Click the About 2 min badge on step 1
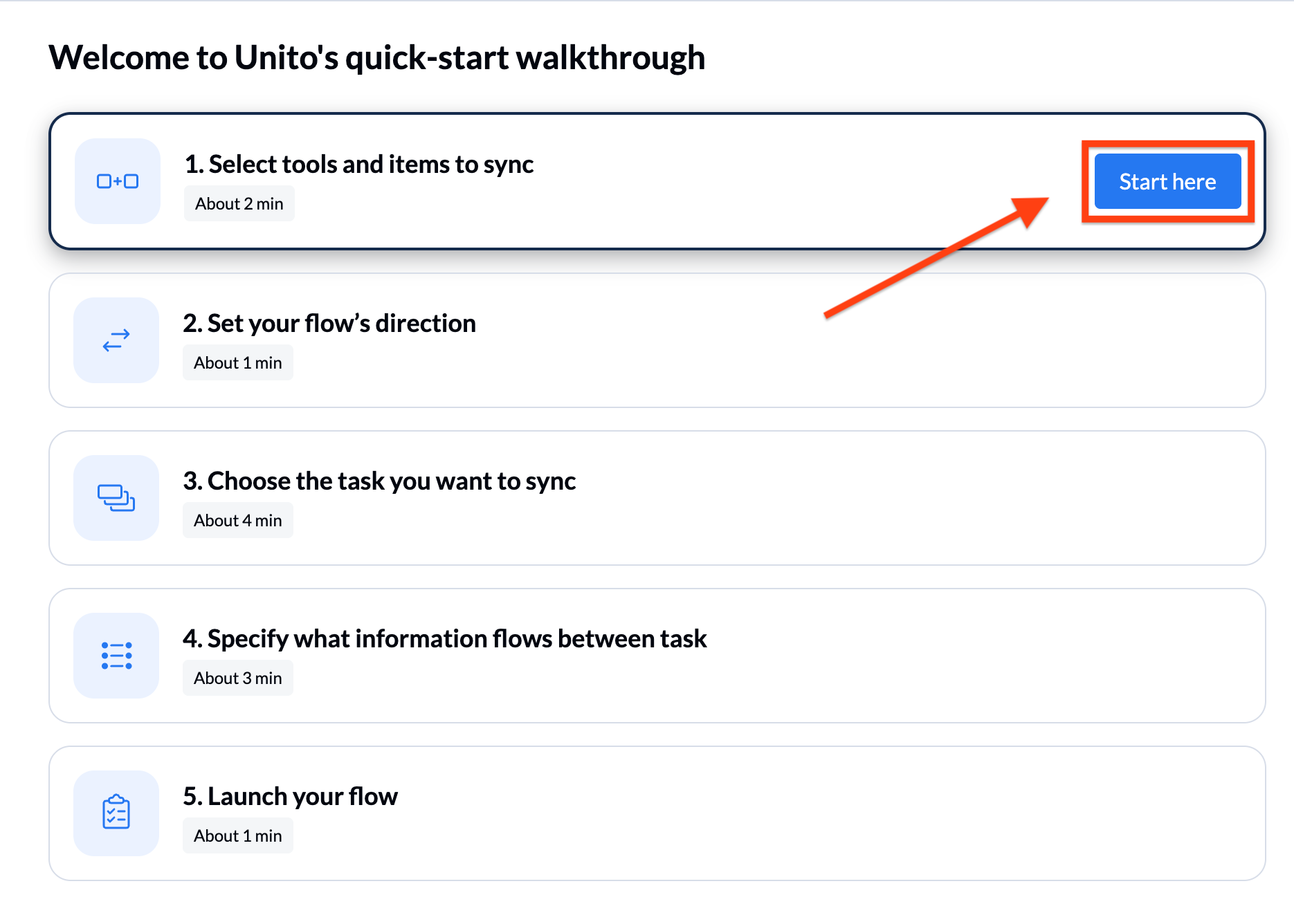1294x924 pixels. 239,203
